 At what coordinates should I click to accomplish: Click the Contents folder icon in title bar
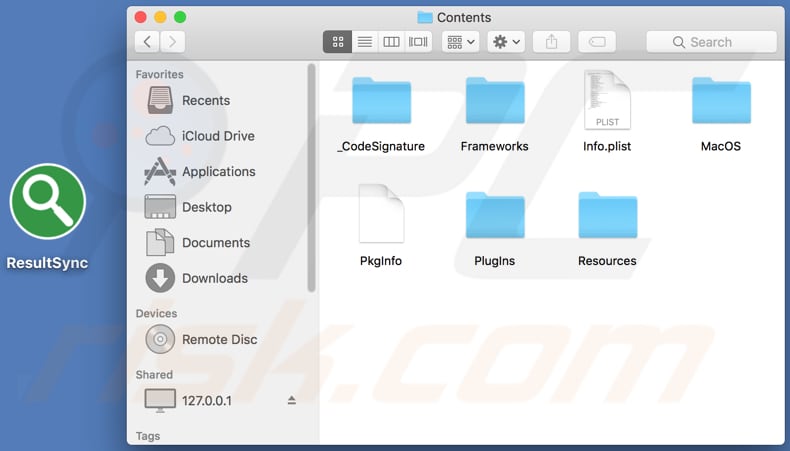point(425,18)
